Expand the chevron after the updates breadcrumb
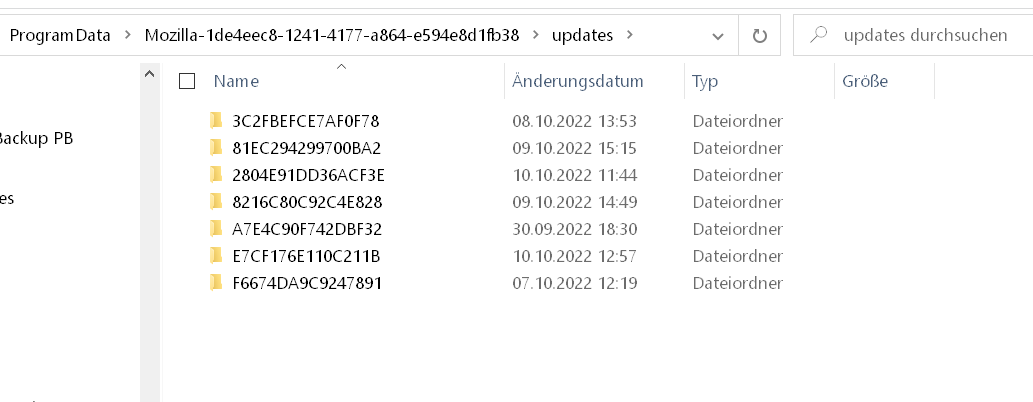1033x402 pixels. pyautogui.click(x=629, y=35)
